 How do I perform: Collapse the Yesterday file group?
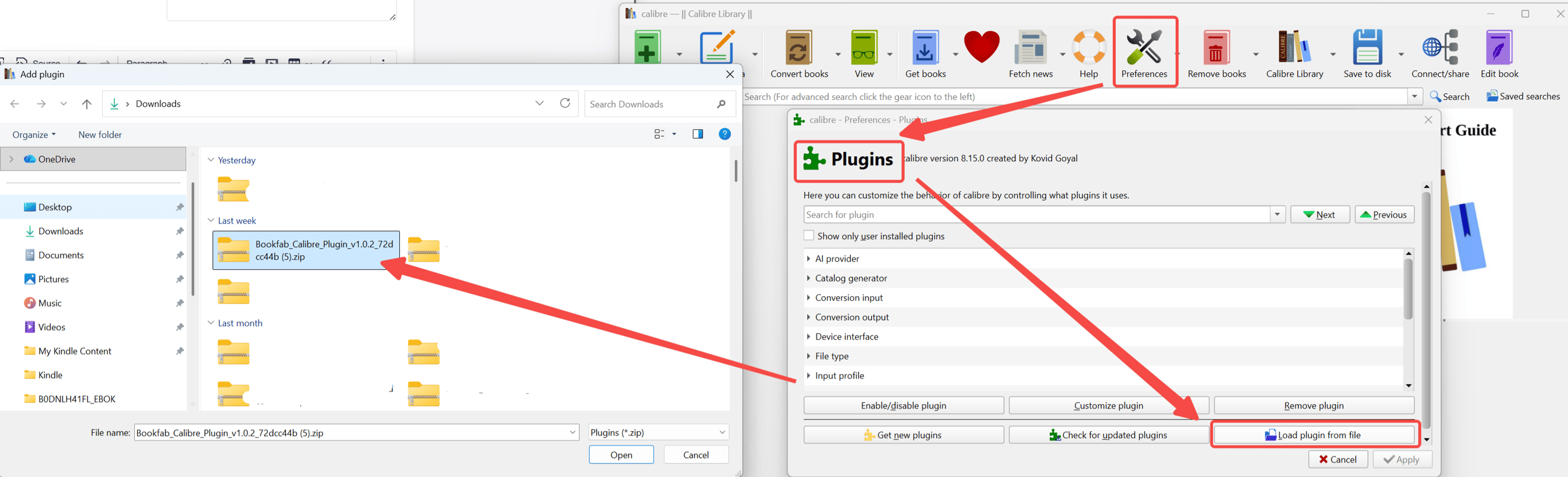pos(211,159)
